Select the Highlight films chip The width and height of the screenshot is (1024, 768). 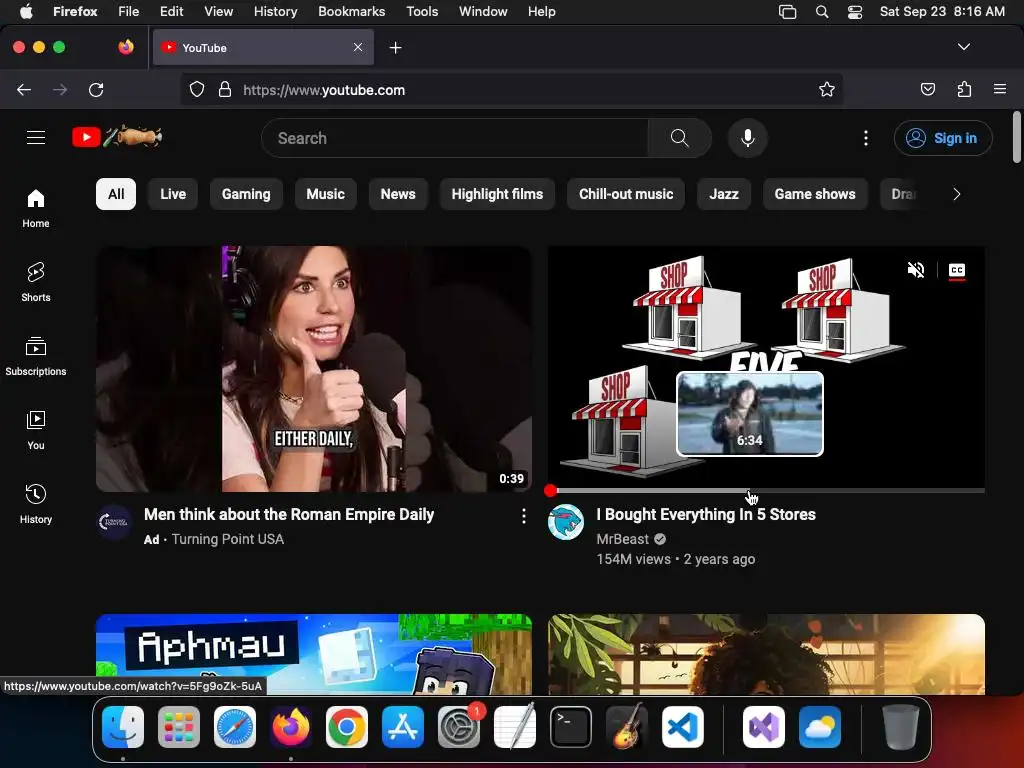coord(497,194)
